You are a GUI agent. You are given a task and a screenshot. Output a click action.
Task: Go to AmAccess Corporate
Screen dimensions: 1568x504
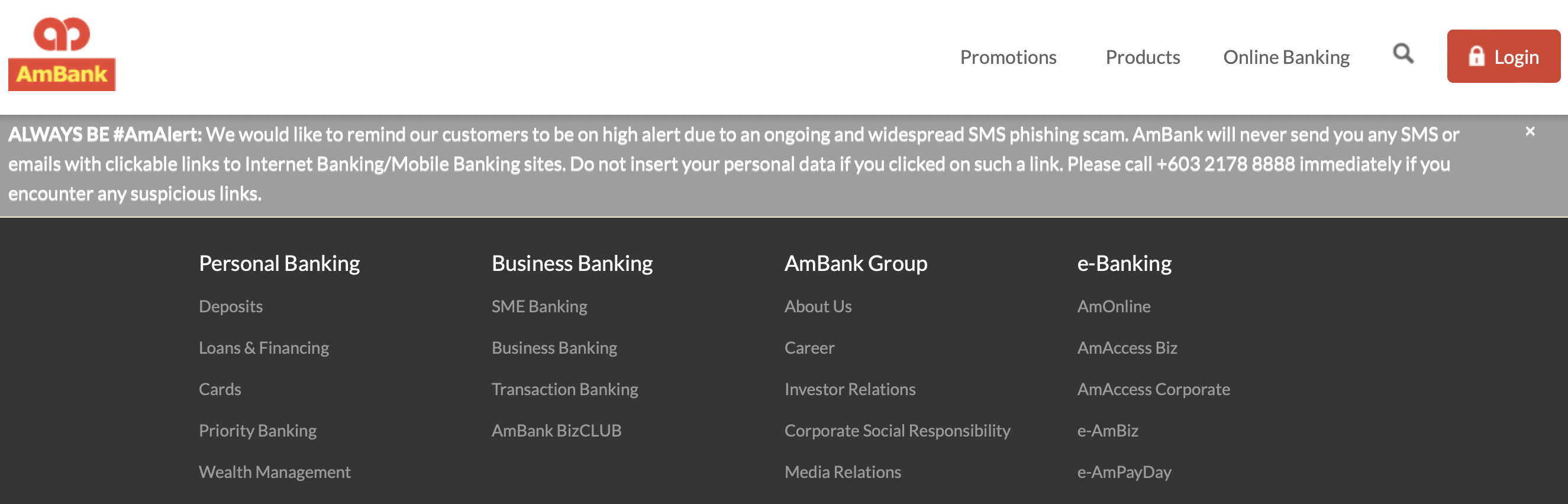[x=1153, y=389]
